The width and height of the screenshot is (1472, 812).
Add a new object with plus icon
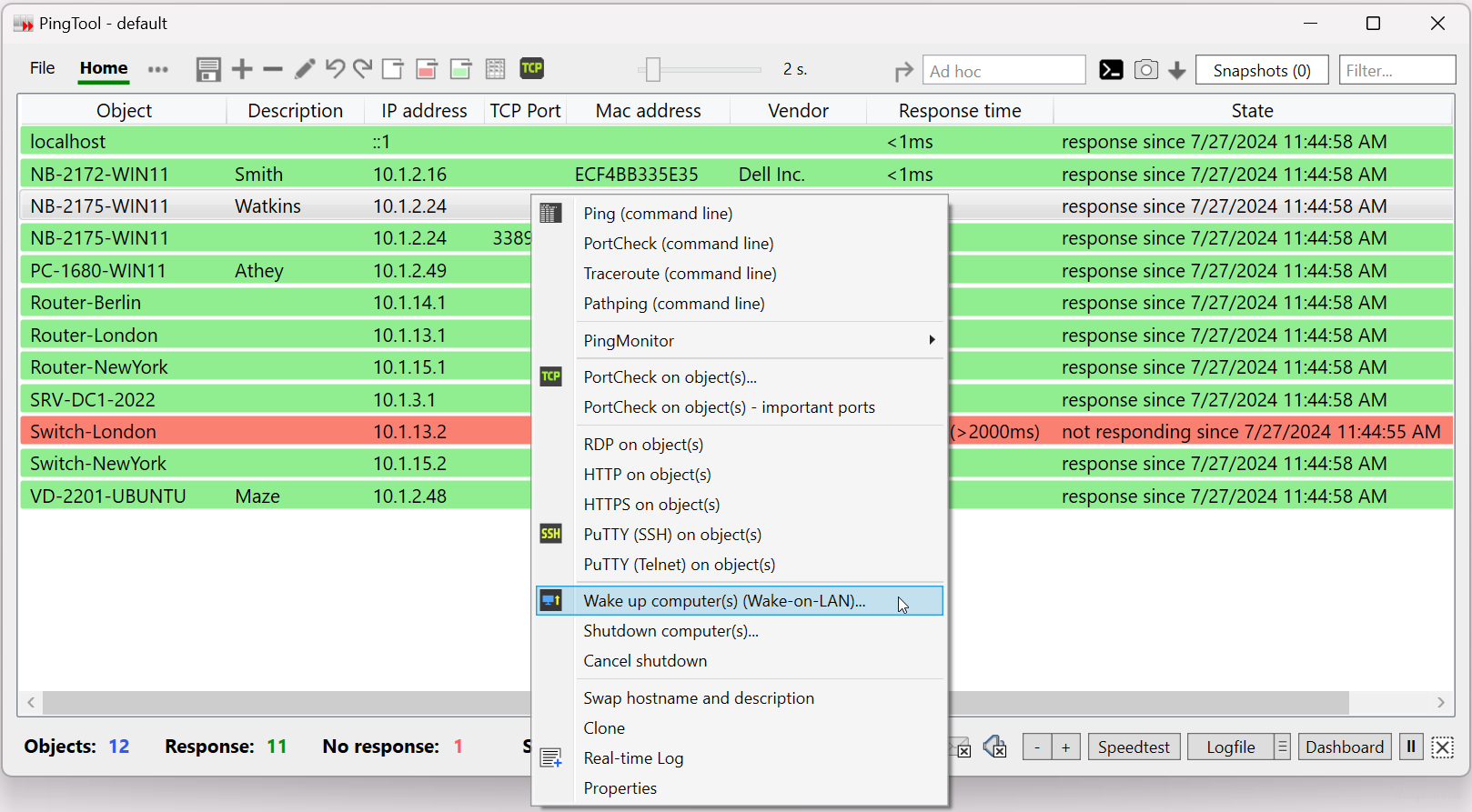tap(242, 69)
